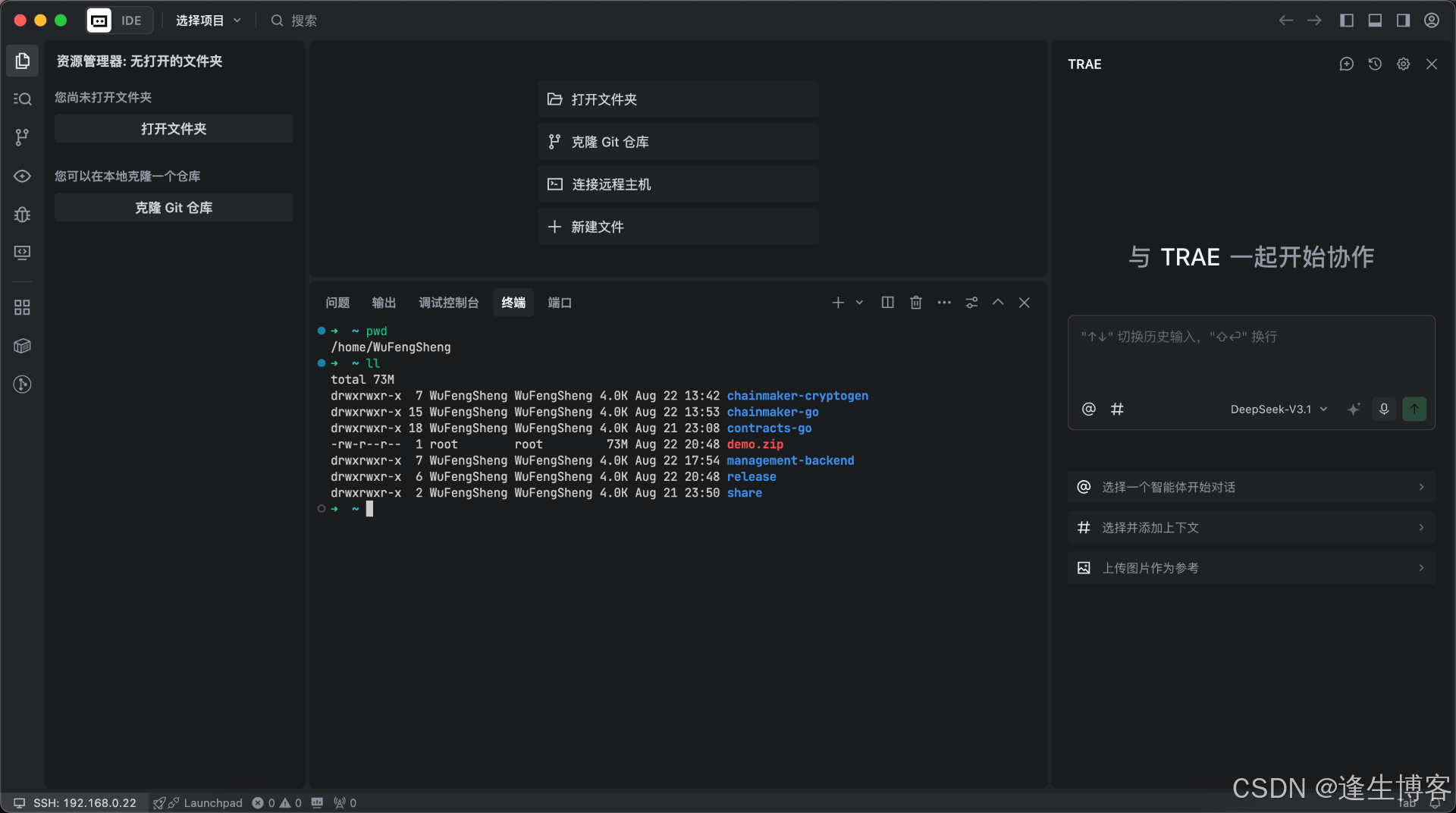This screenshot has width=1456, height=813.
Task: Open the Run and Debug view
Action: coord(22,215)
